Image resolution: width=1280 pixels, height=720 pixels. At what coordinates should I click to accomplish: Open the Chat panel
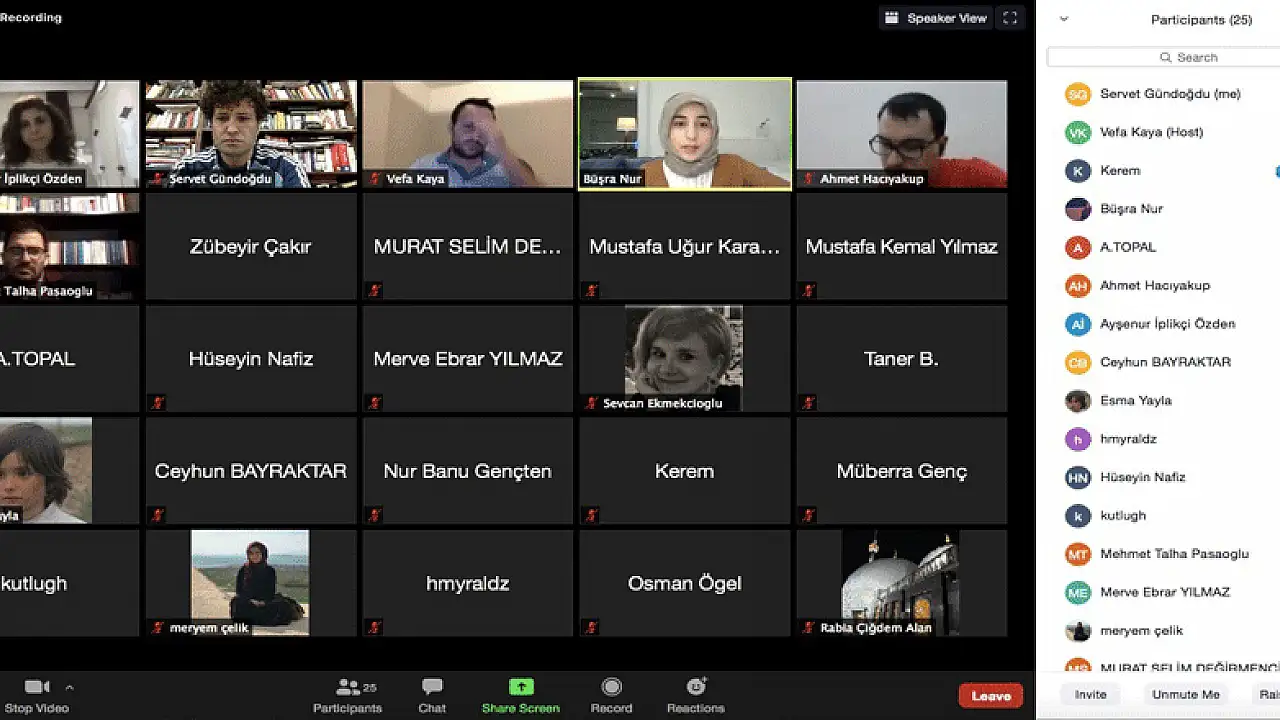click(x=432, y=687)
